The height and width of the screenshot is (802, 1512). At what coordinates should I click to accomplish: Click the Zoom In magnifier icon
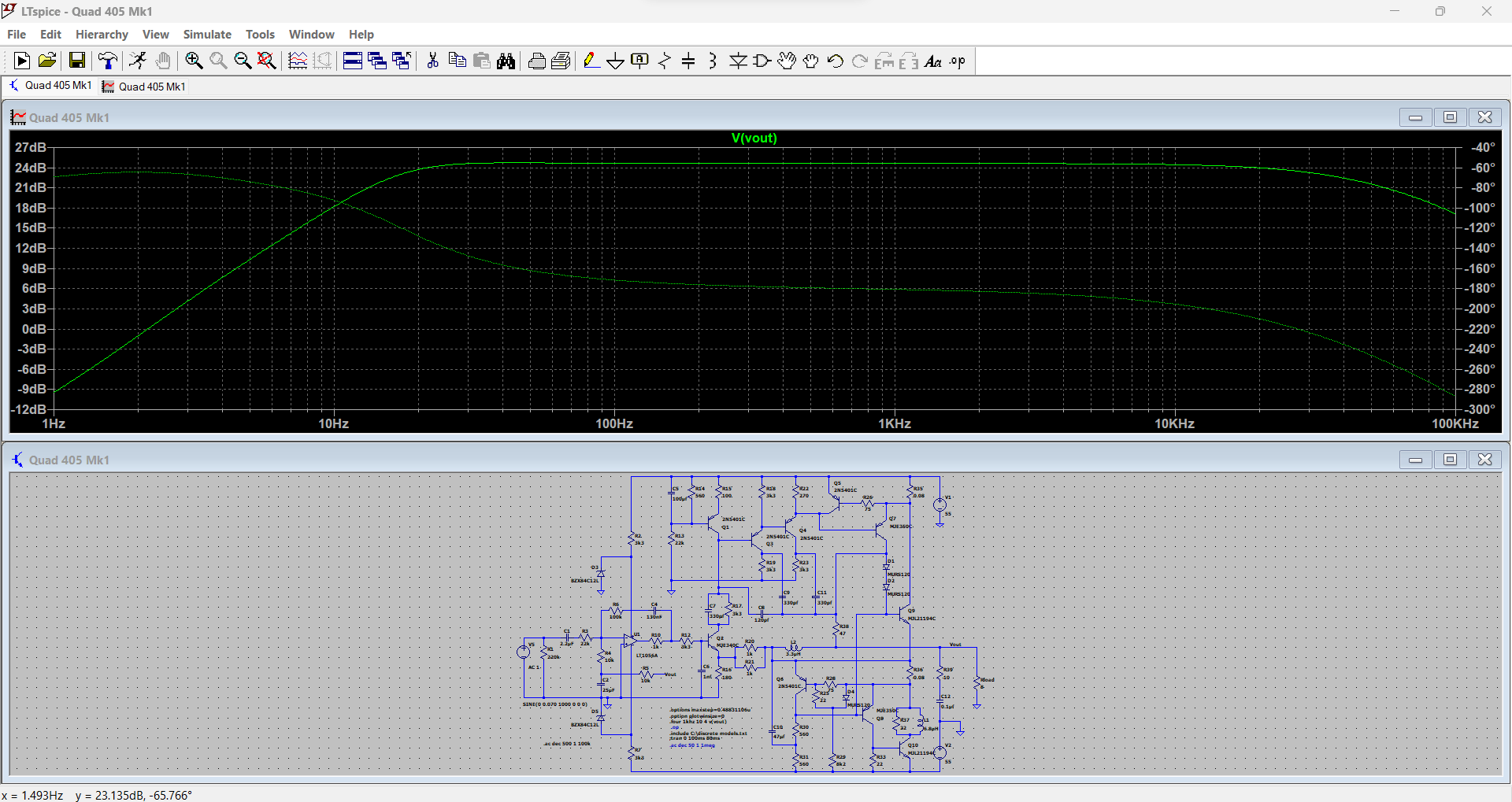194,61
